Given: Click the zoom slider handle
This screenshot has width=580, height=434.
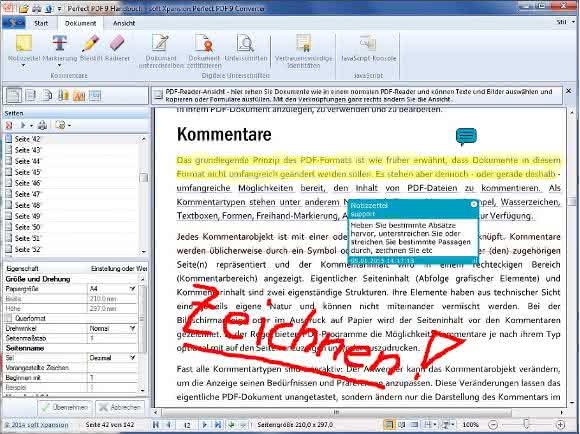Looking at the screenshot, I should click(x=526, y=424).
